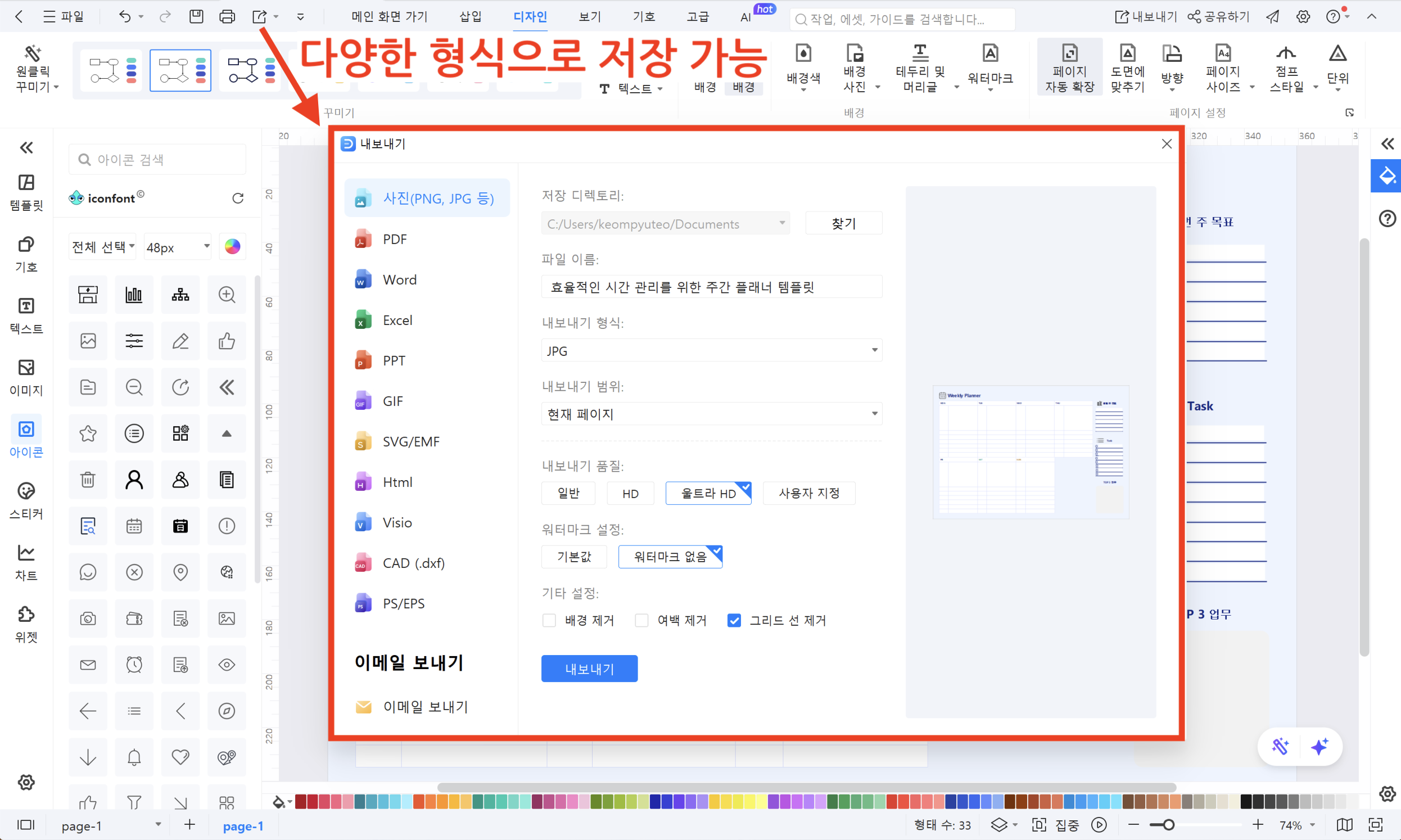Click the blue 내보내기 export button

coord(589,669)
